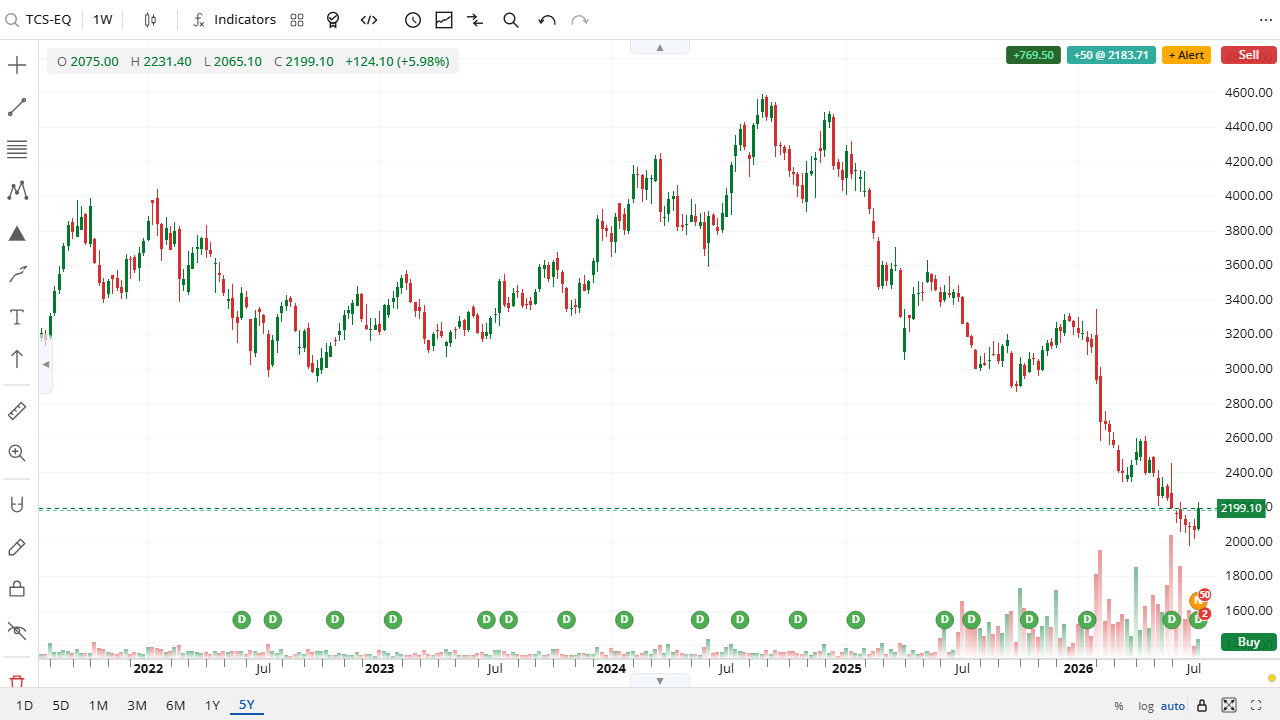This screenshot has height=720, width=1280.
Task: Select the text annotation tool
Action: [x=17, y=317]
